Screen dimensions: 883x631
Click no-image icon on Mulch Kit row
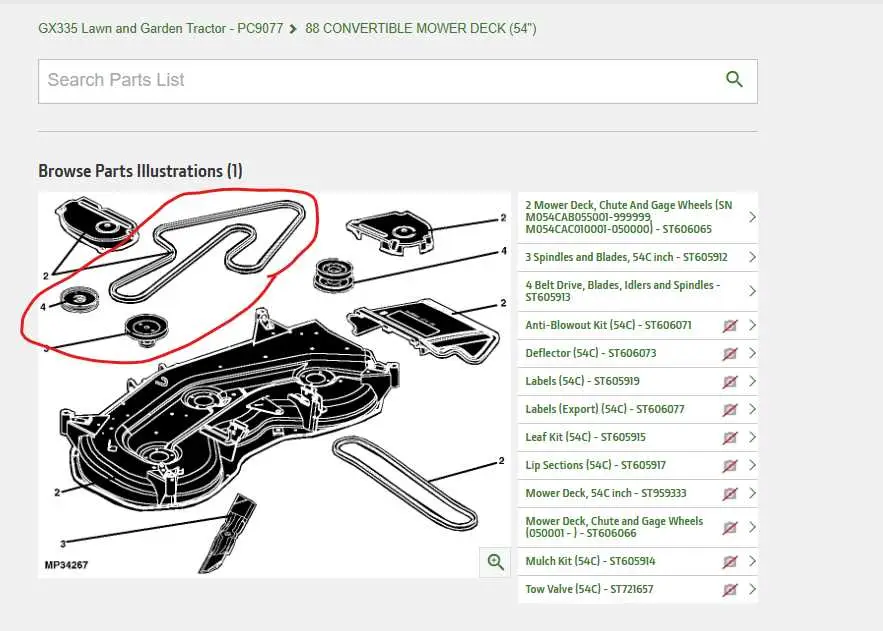pyautogui.click(x=730, y=561)
